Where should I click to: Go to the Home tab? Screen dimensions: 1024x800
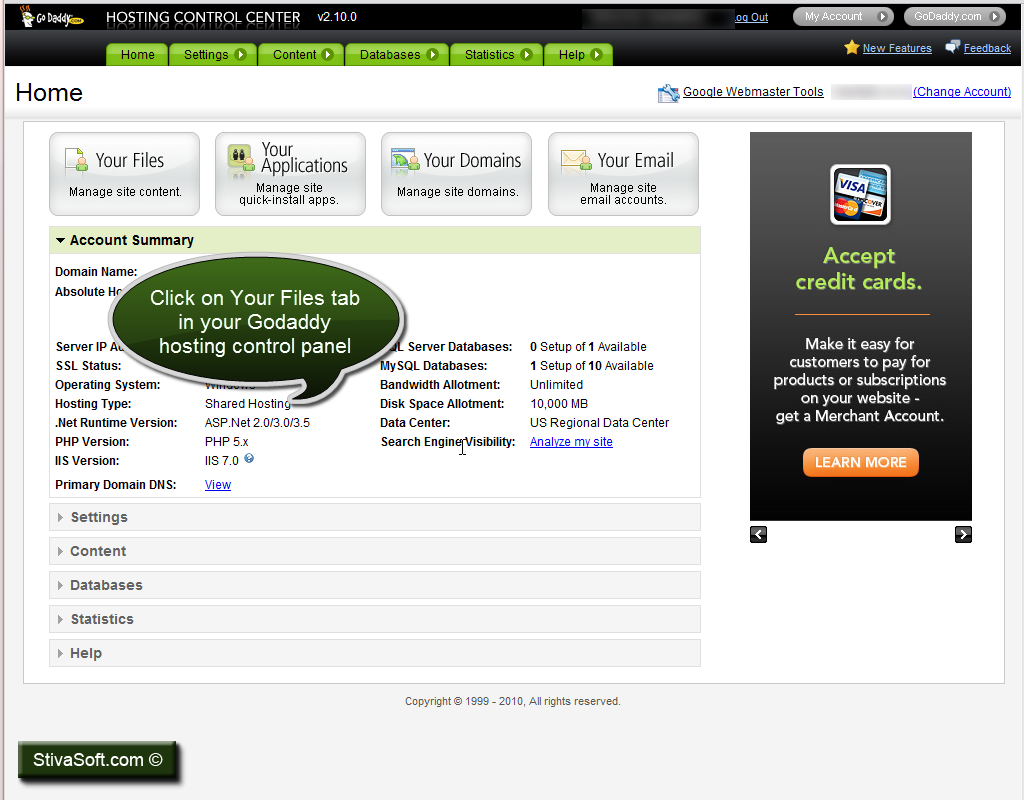pos(137,55)
